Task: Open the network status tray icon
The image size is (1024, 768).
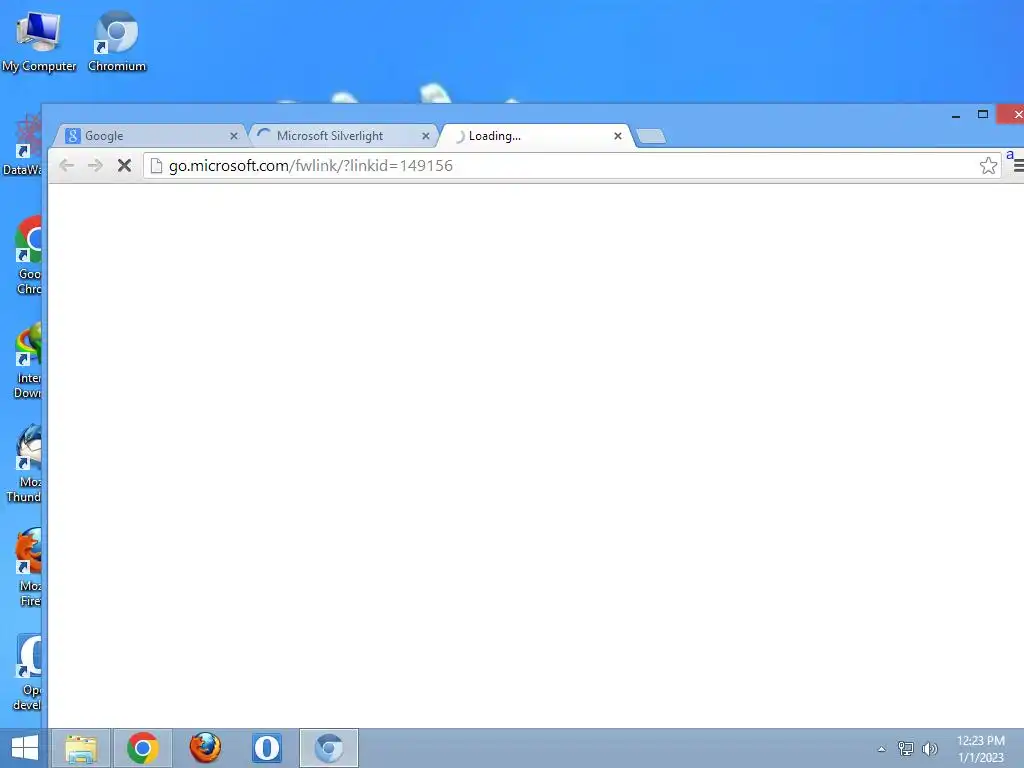Action: pyautogui.click(x=905, y=748)
